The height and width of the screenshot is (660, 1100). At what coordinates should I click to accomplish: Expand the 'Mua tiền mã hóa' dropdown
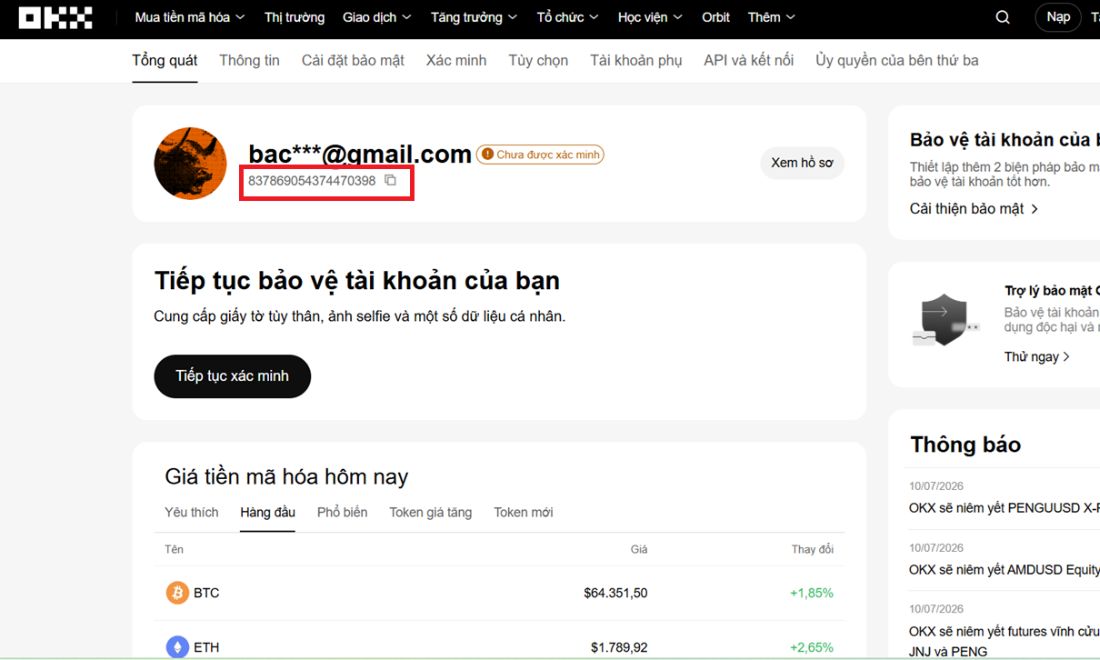pos(189,18)
